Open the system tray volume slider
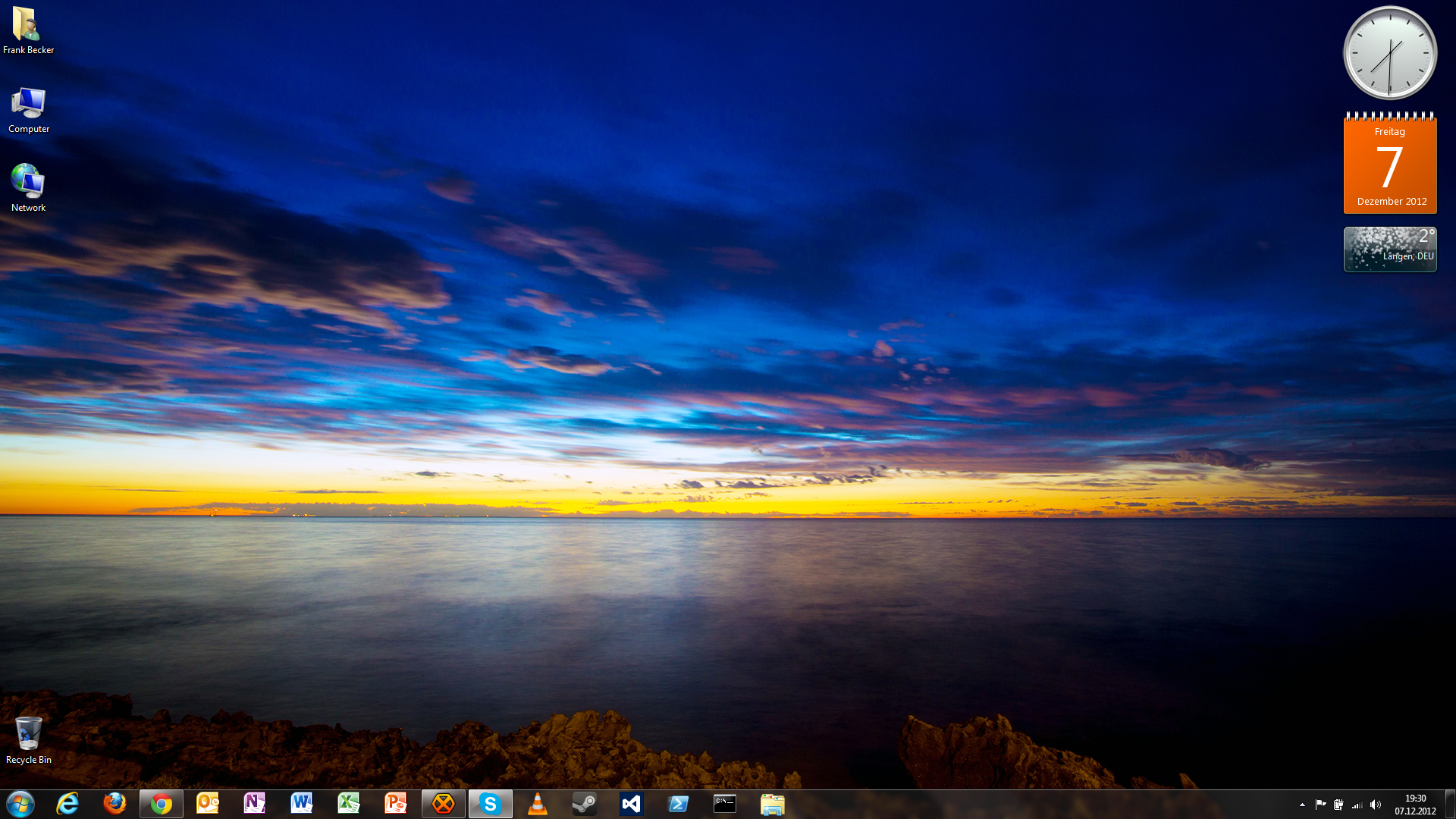Viewport: 1456px width, 819px height. 1376,803
